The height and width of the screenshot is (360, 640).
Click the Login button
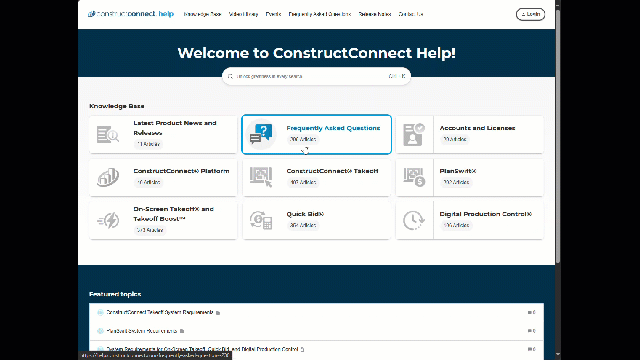click(x=530, y=14)
